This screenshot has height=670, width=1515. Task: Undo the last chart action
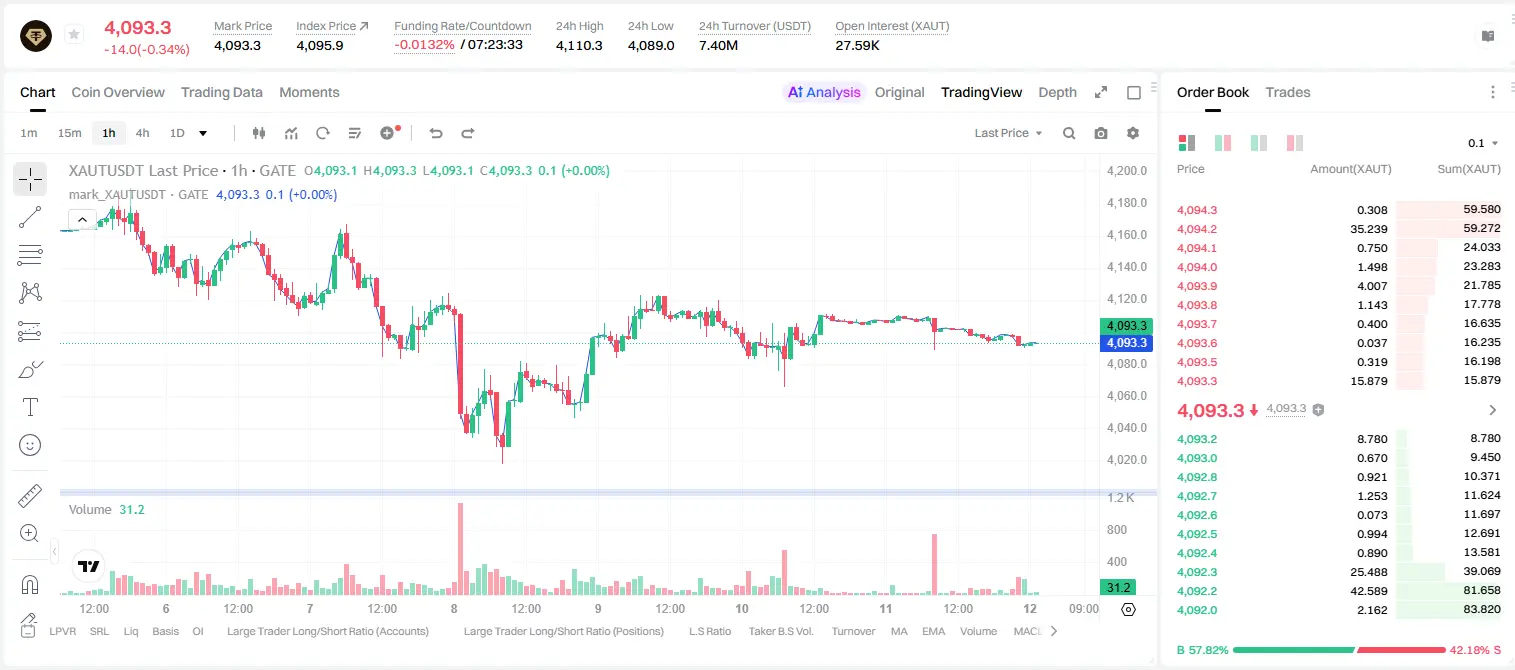coord(435,133)
